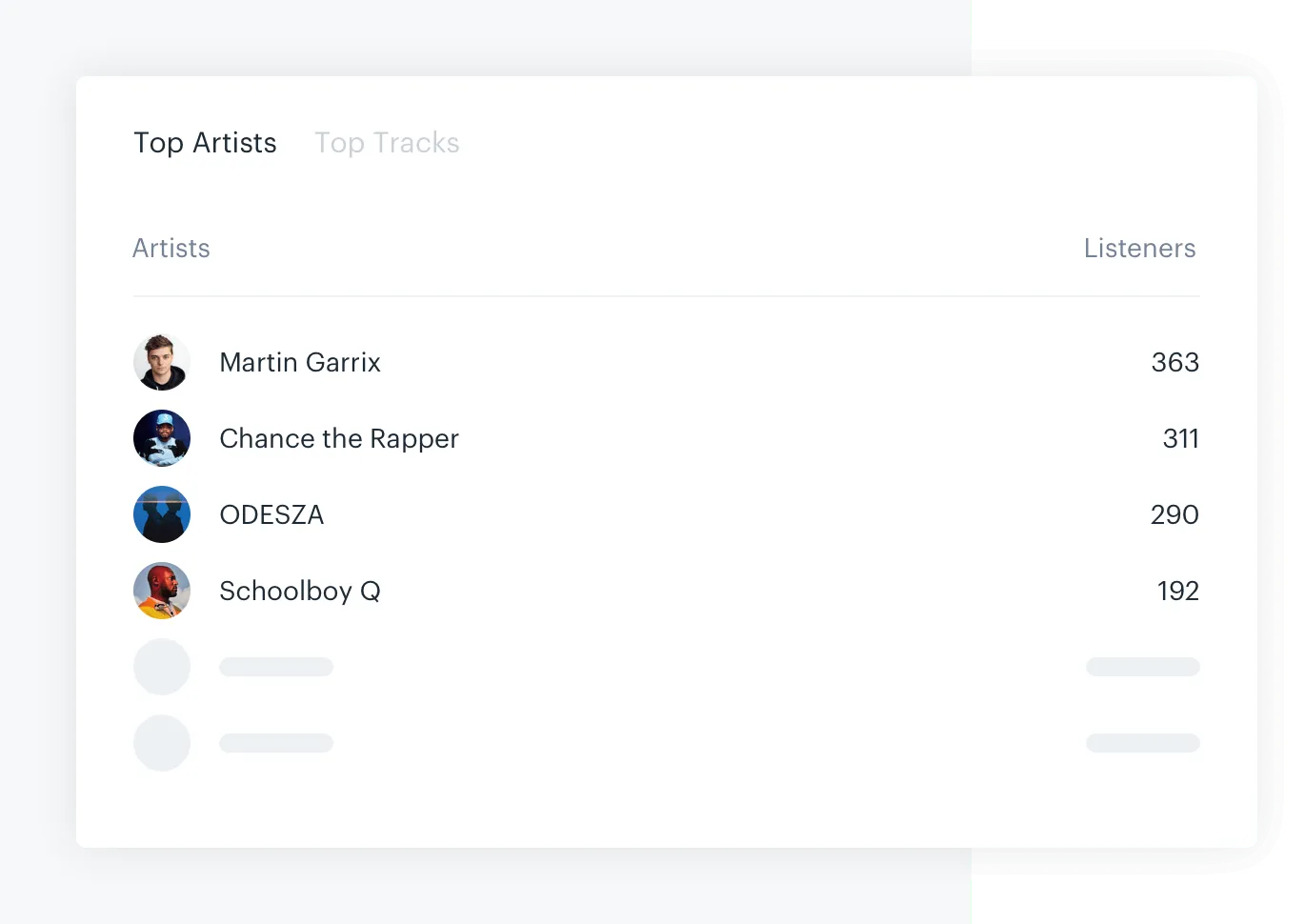Sort by the Listeners column header
This screenshot has width=1305, height=924.
click(x=1139, y=249)
